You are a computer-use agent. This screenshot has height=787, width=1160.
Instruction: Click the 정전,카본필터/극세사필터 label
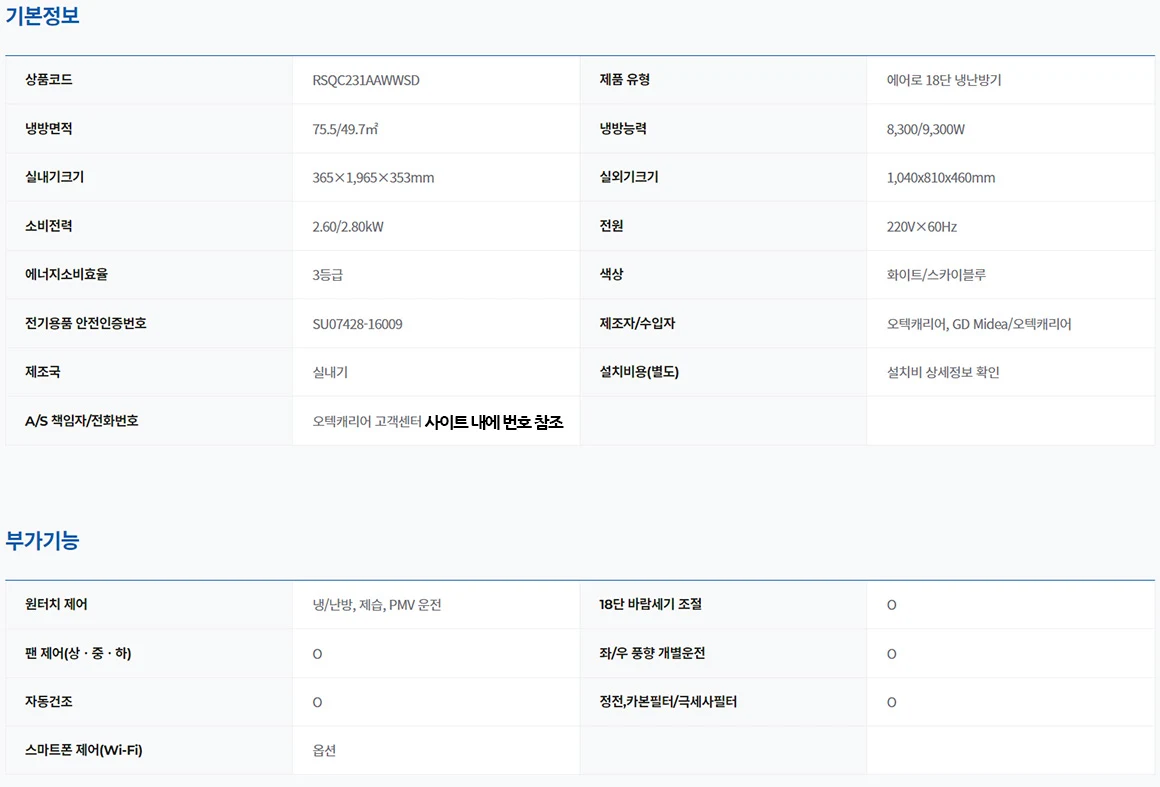point(668,701)
